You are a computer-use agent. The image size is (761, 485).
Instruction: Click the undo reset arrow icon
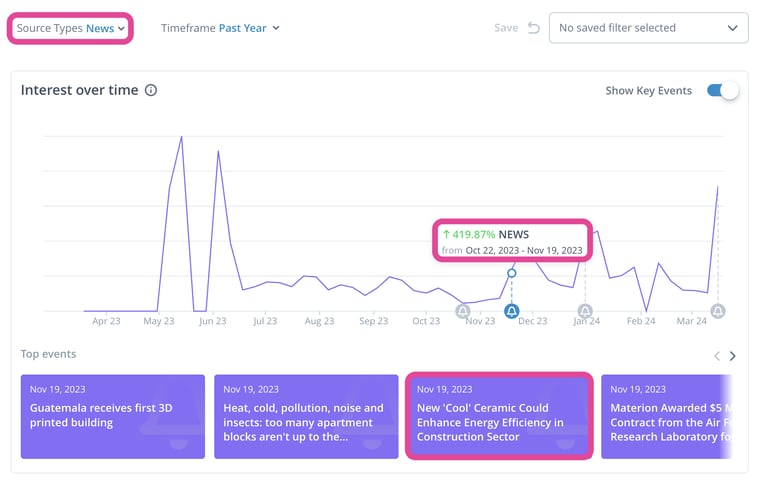[533, 28]
